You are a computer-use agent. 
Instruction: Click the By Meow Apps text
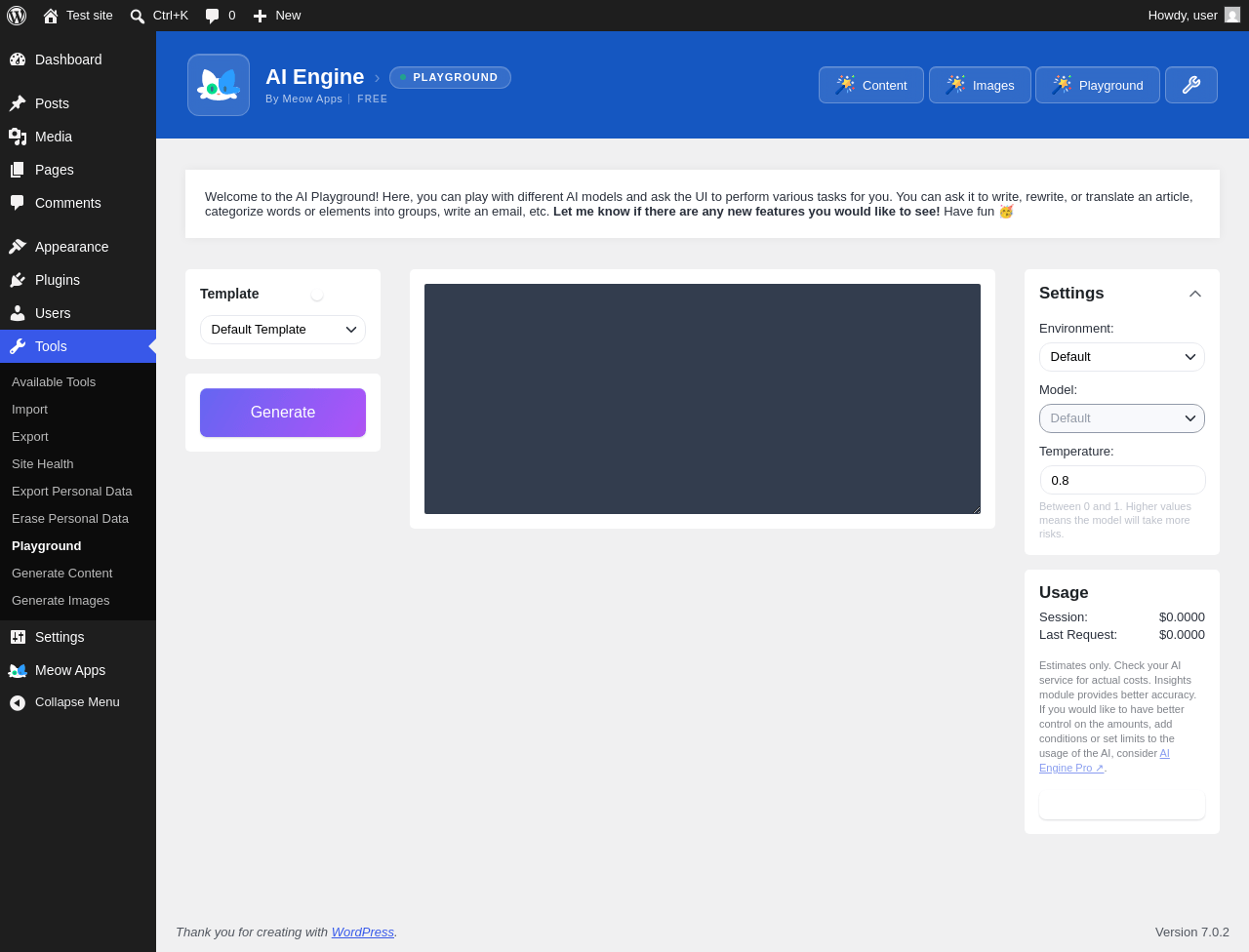pos(304,99)
